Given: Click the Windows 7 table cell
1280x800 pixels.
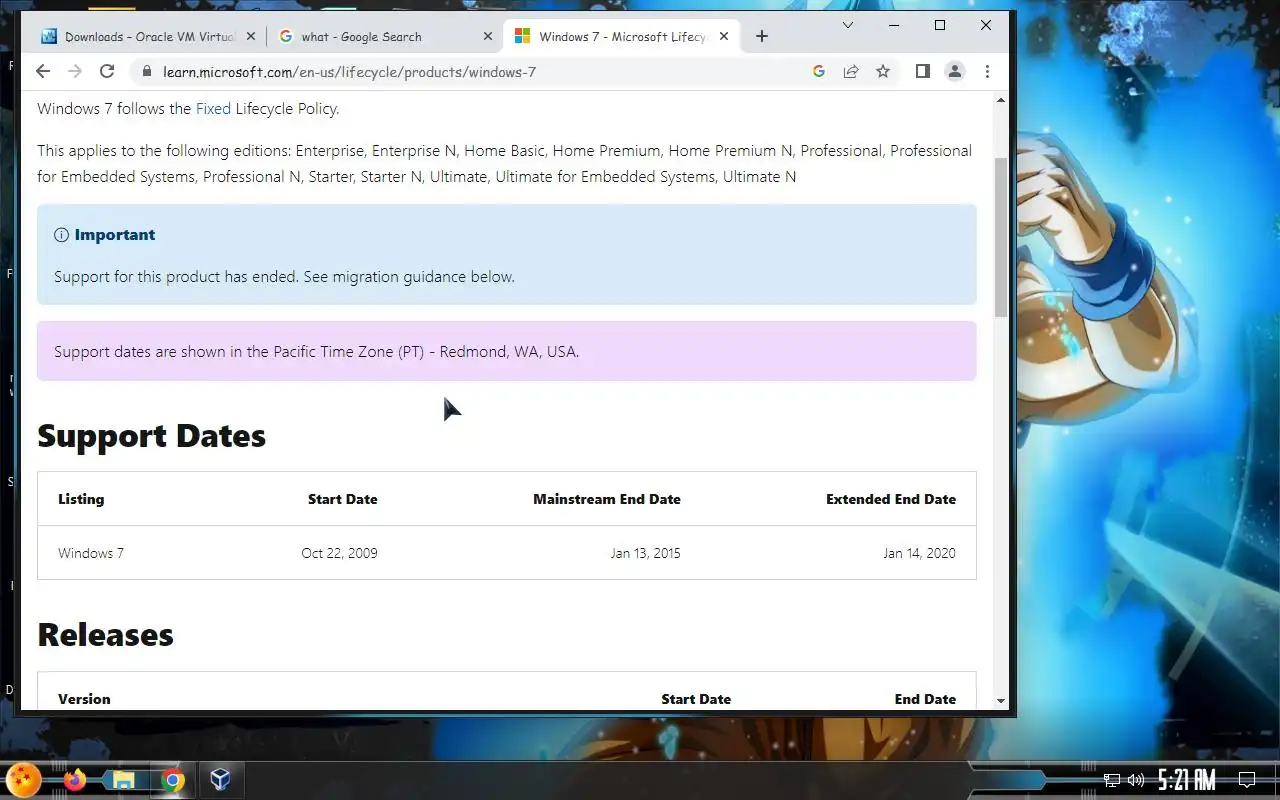Looking at the screenshot, I should pos(91,553).
